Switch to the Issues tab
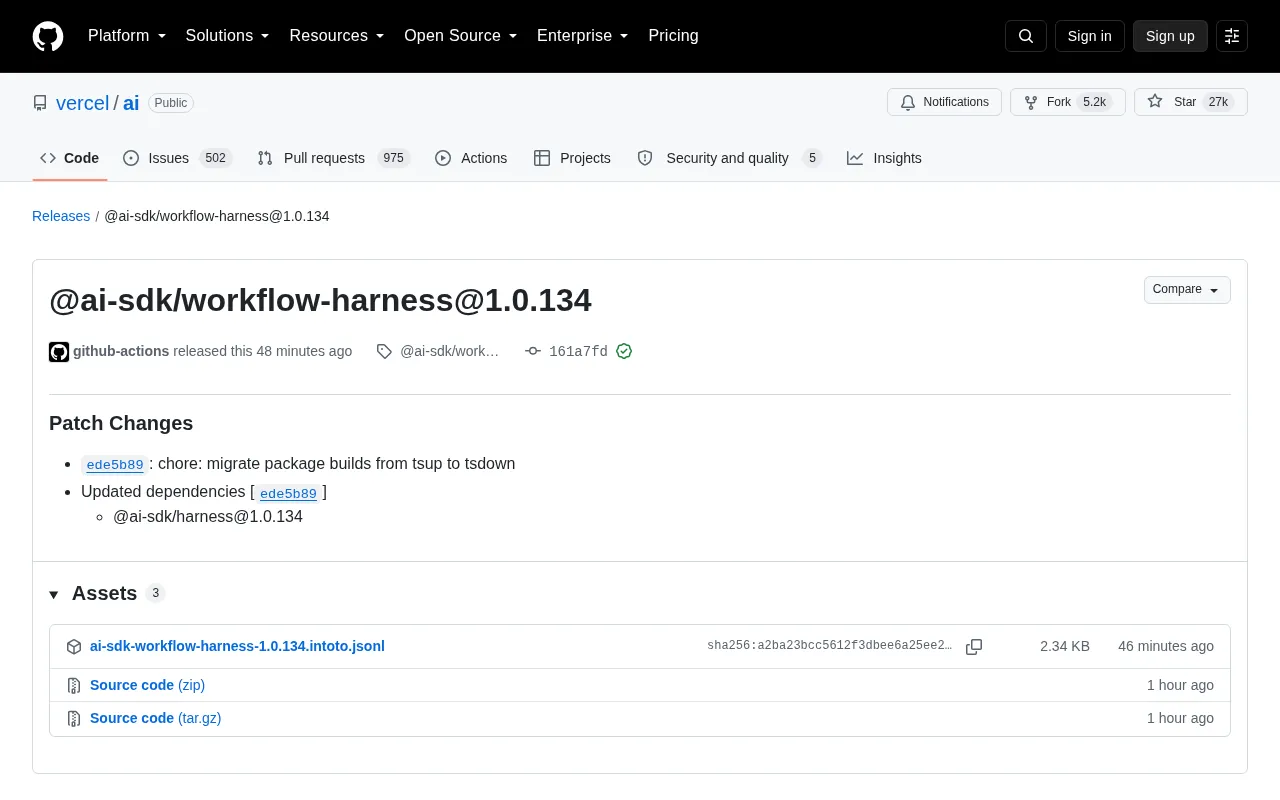1280x800 pixels. (x=178, y=158)
